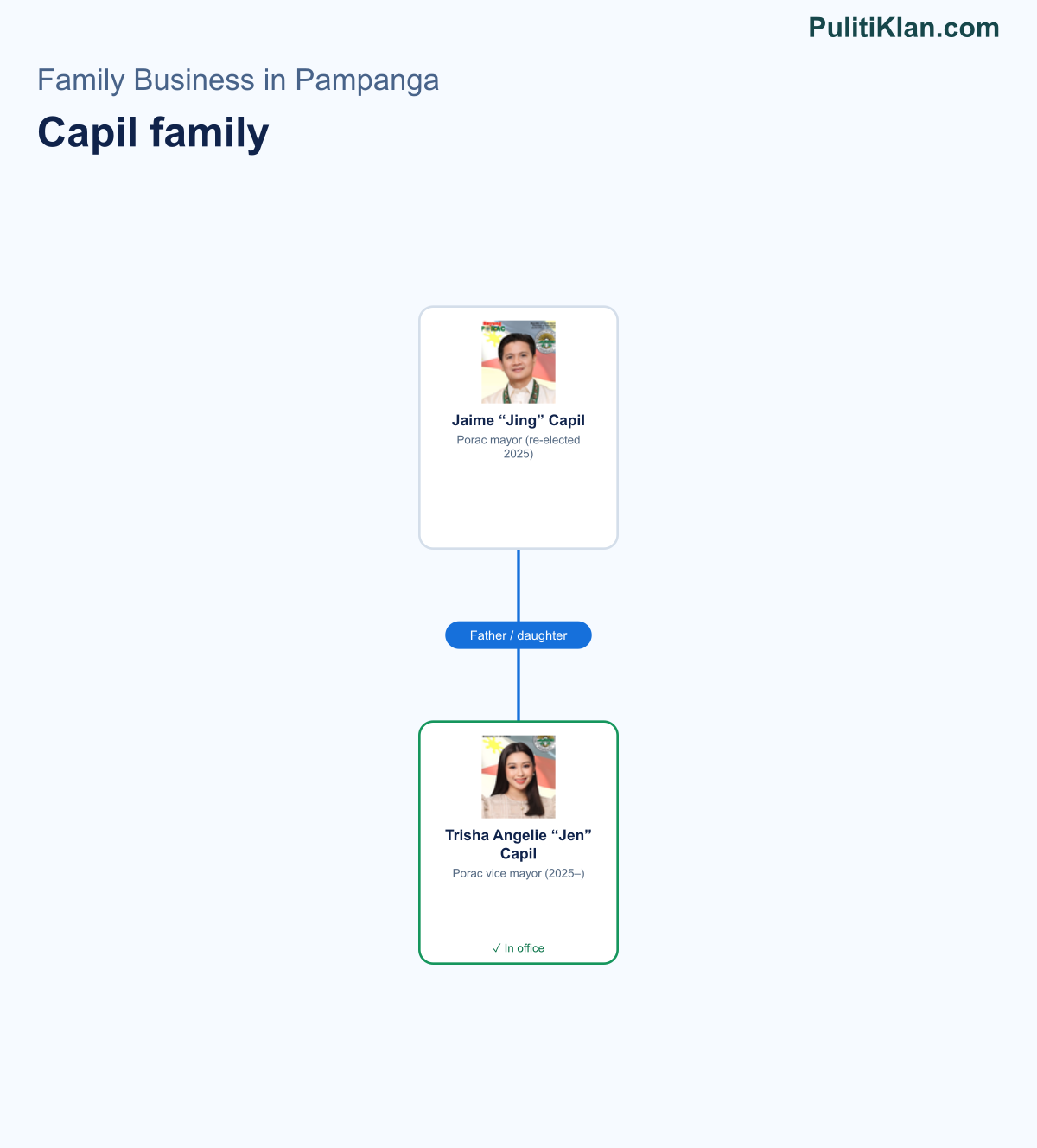Select the Trisha Angelie "Jen" Capil name
This screenshot has height=1148, width=1037.
[518, 844]
